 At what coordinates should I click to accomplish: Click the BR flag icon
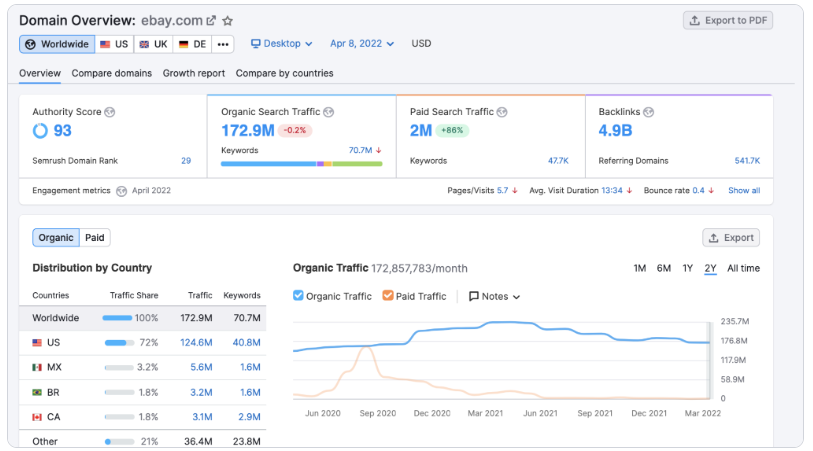[37, 392]
